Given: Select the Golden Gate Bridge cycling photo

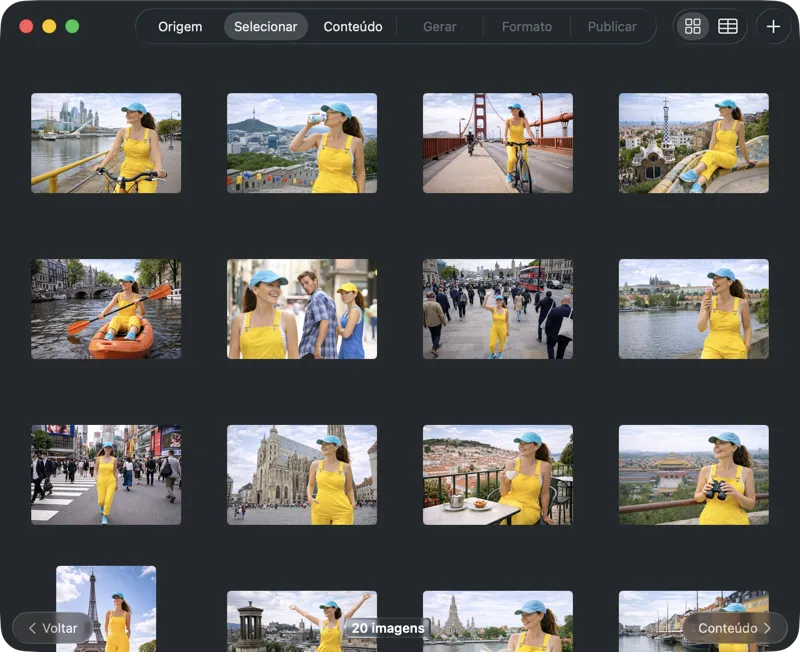Looking at the screenshot, I should [x=498, y=142].
